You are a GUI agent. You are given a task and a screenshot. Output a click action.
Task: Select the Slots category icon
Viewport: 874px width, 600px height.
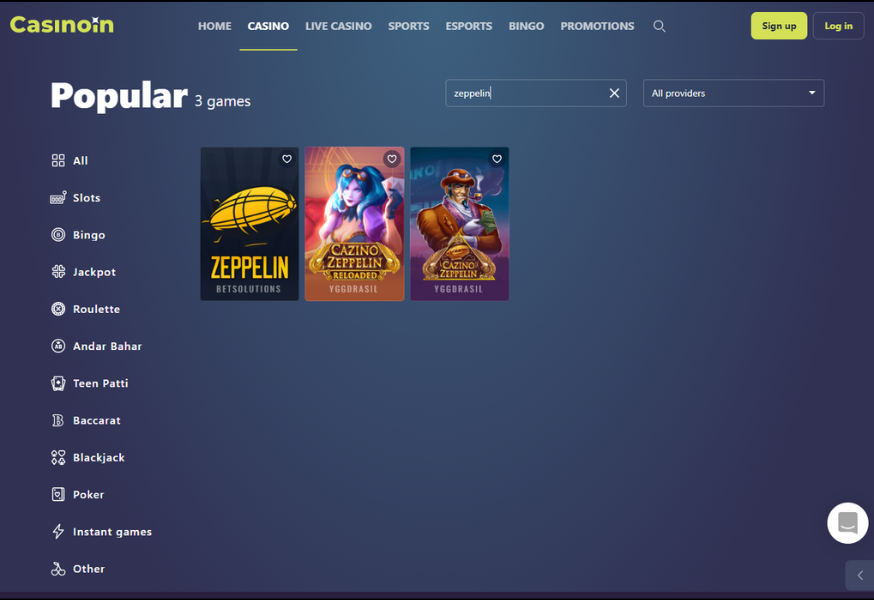[x=58, y=198]
